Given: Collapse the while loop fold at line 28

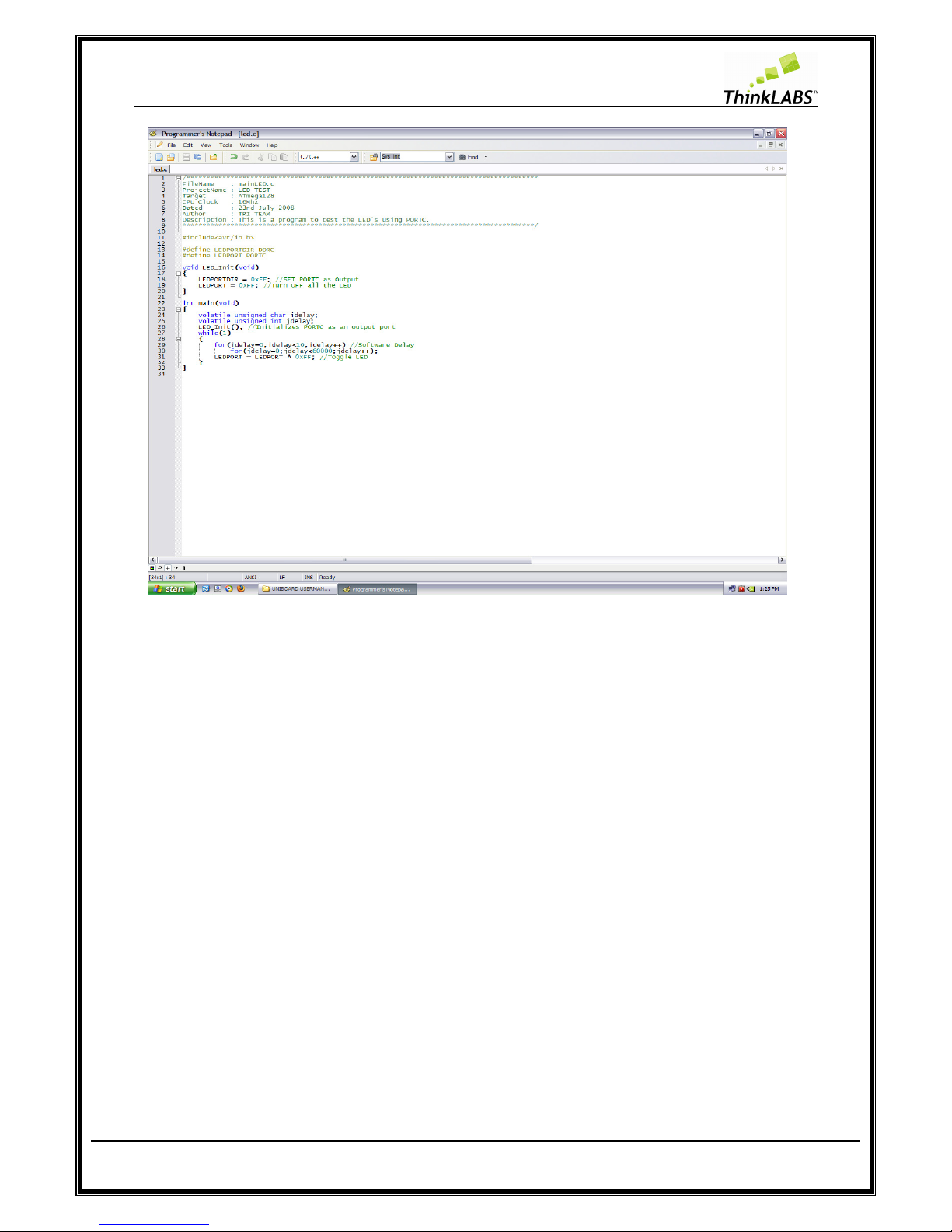Looking at the screenshot, I should pyautogui.click(x=179, y=339).
